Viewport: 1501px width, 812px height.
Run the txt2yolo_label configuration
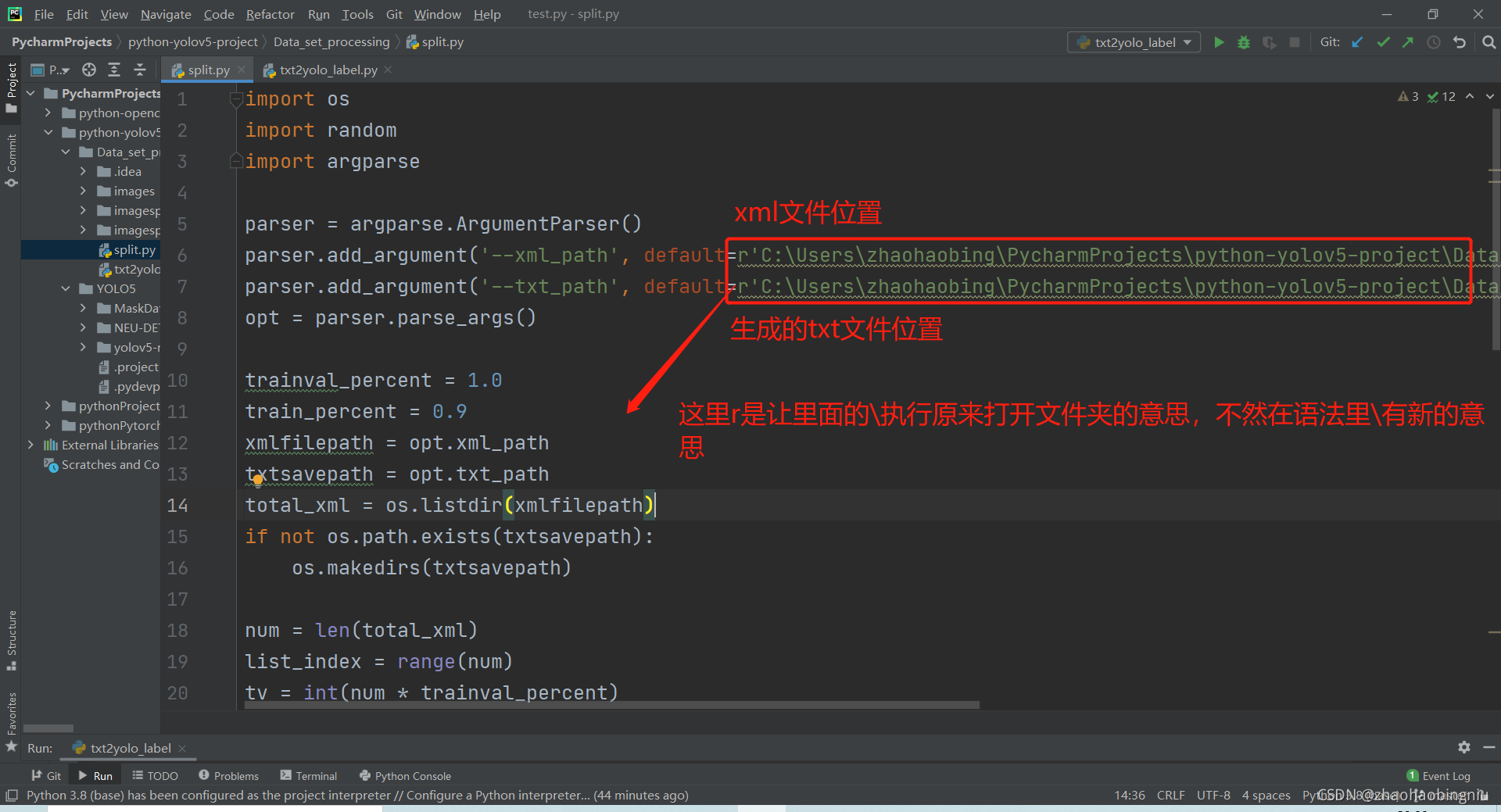click(x=1219, y=42)
